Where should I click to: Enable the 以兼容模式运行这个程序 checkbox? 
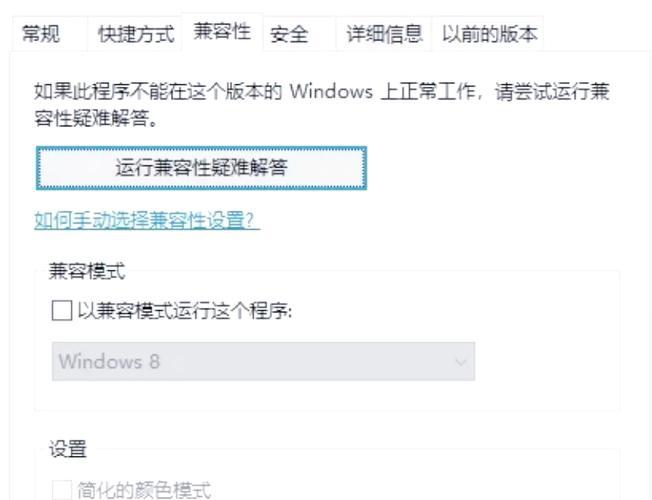tap(62, 311)
